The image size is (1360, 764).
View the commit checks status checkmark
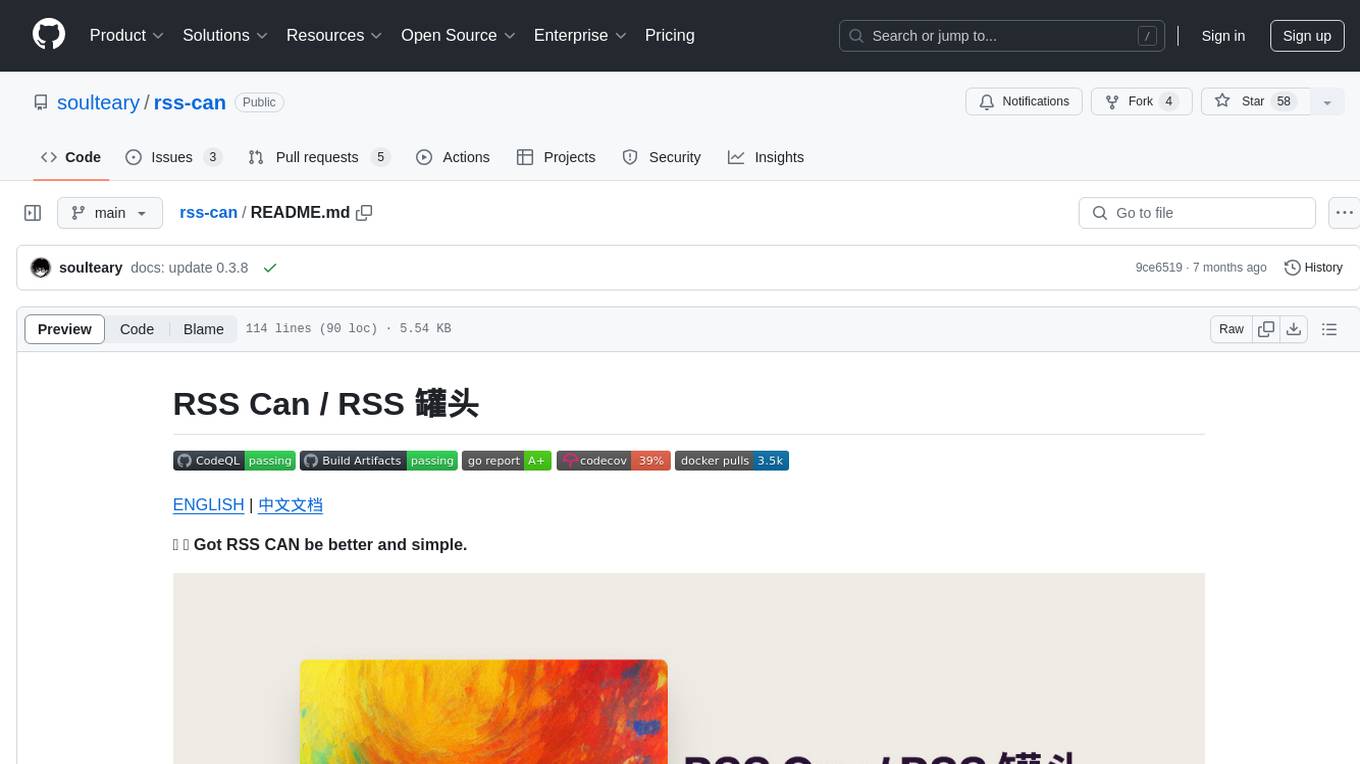[x=270, y=268]
